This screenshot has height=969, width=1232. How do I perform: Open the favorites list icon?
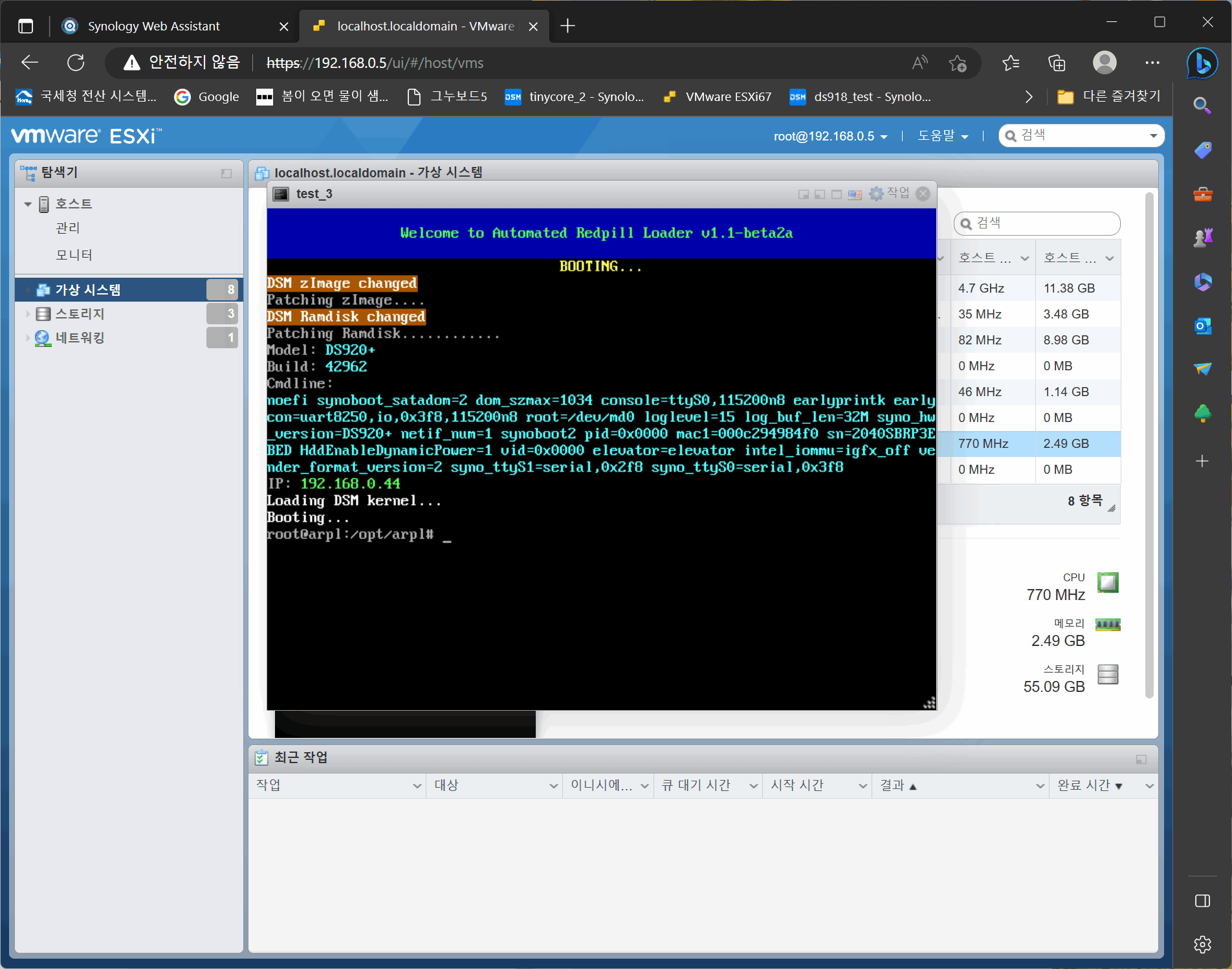[1011, 63]
